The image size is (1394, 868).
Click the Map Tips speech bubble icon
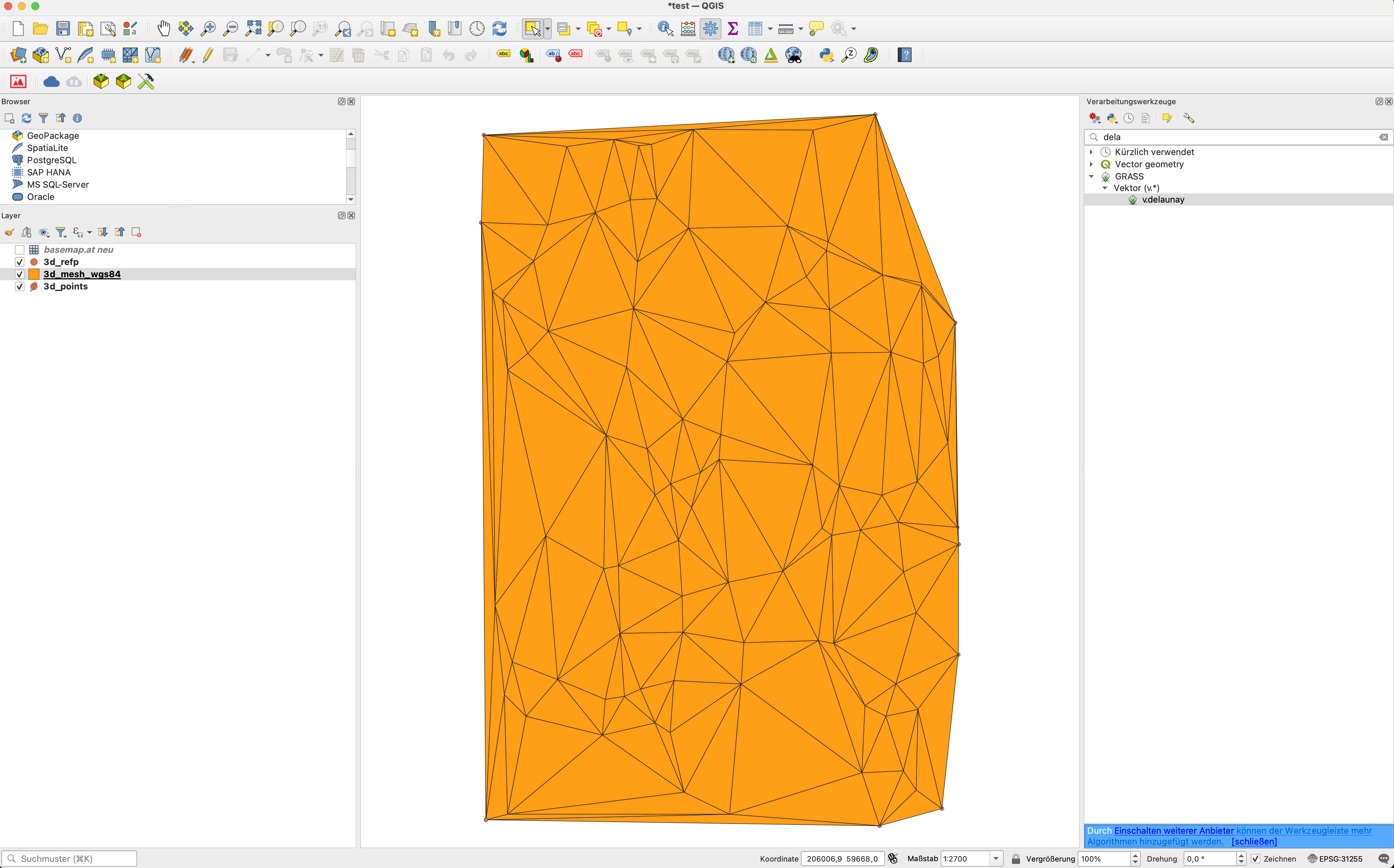pos(816,28)
